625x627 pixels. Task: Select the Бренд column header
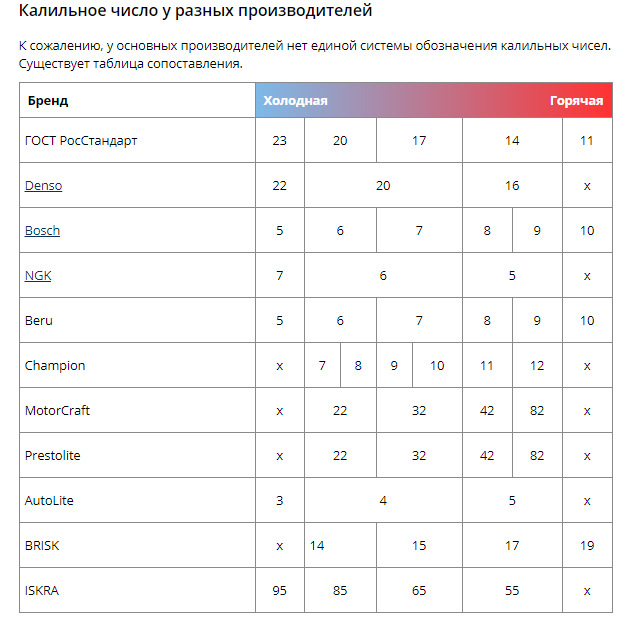click(48, 100)
